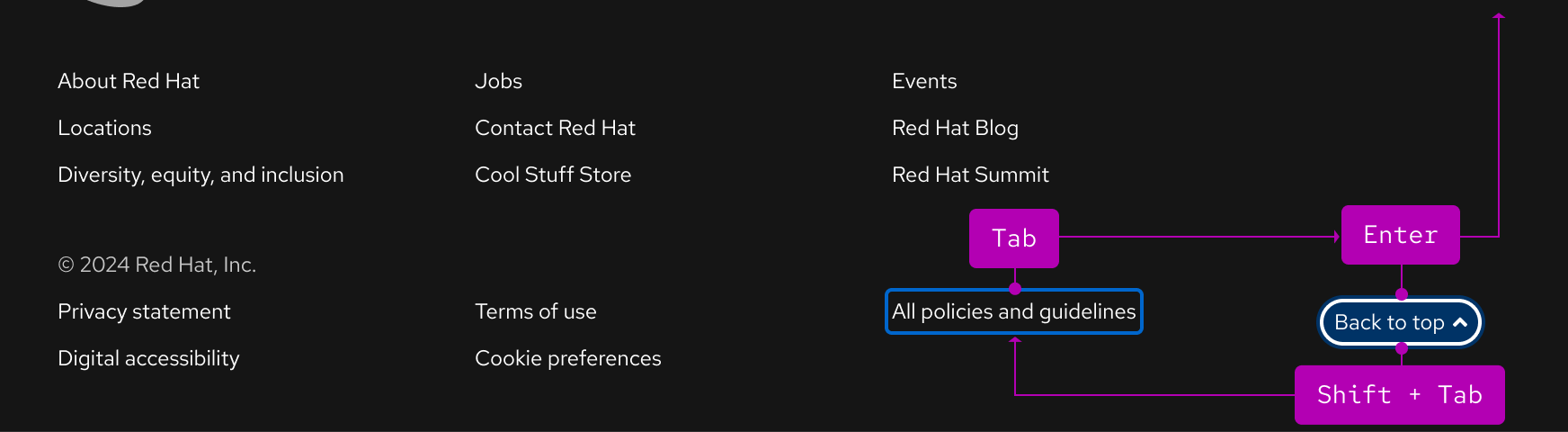Click the Cookie preferences link
This screenshot has height=432, width=1568.
pos(568,358)
